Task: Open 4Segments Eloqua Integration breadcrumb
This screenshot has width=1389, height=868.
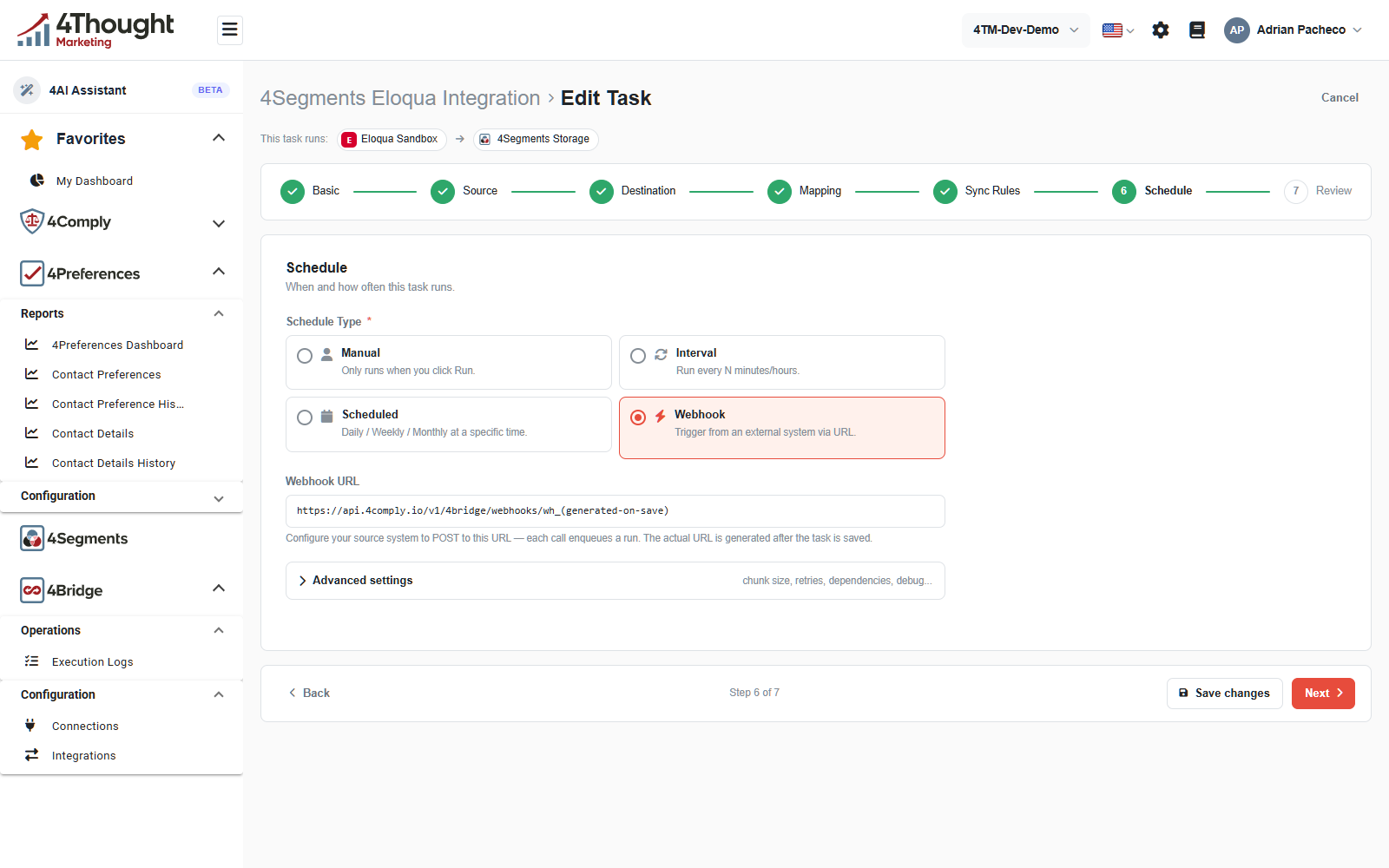Action: (x=400, y=98)
